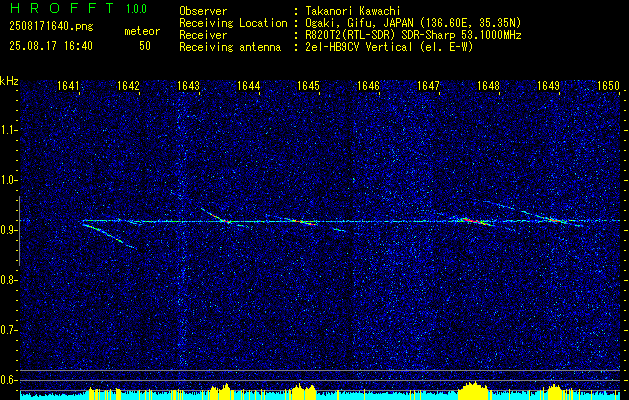The image size is (629, 400).
Task: Click frequency label 0.9
Action: [8, 230]
